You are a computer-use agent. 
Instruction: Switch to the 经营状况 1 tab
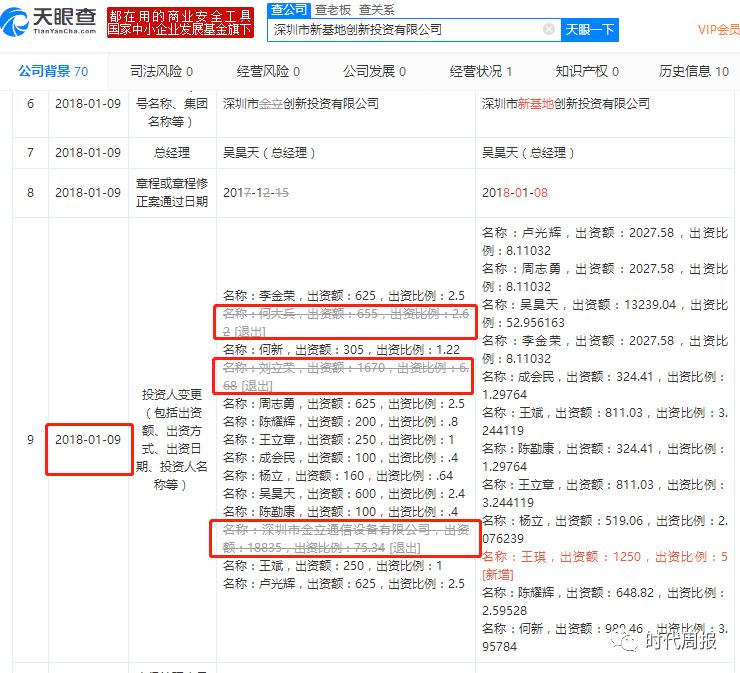480,71
